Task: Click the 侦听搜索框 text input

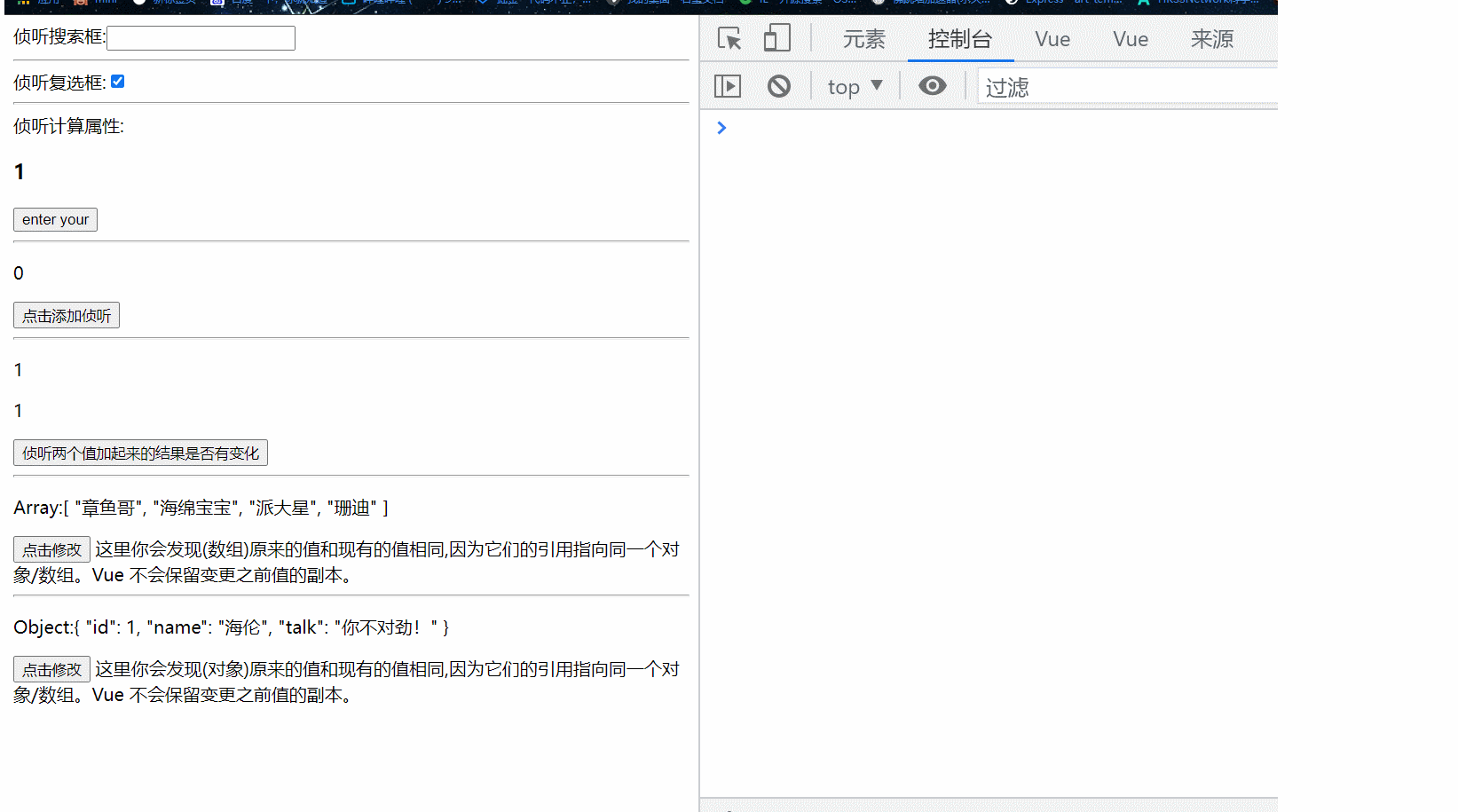Action: [x=200, y=37]
